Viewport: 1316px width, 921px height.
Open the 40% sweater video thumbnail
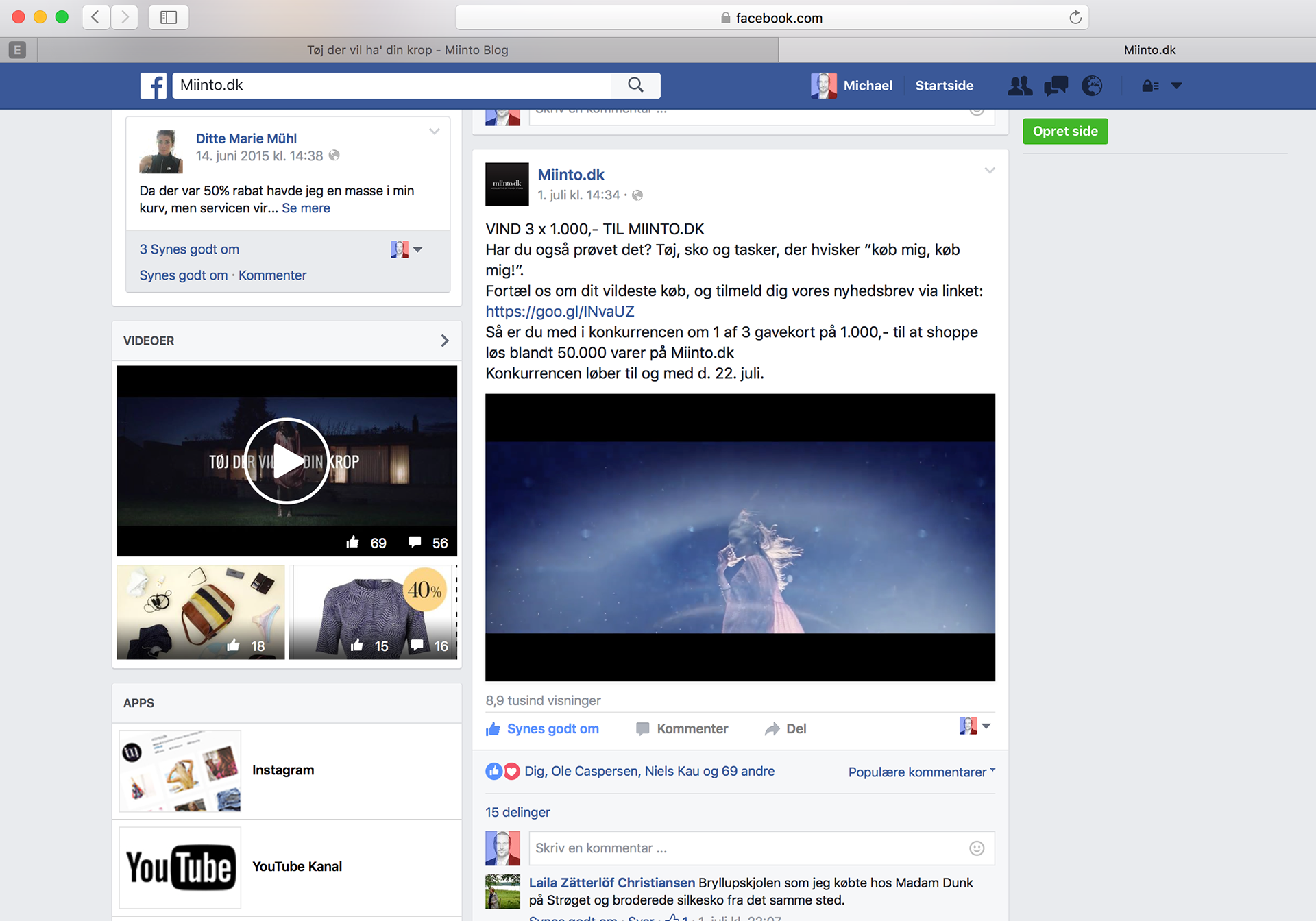[x=373, y=612]
